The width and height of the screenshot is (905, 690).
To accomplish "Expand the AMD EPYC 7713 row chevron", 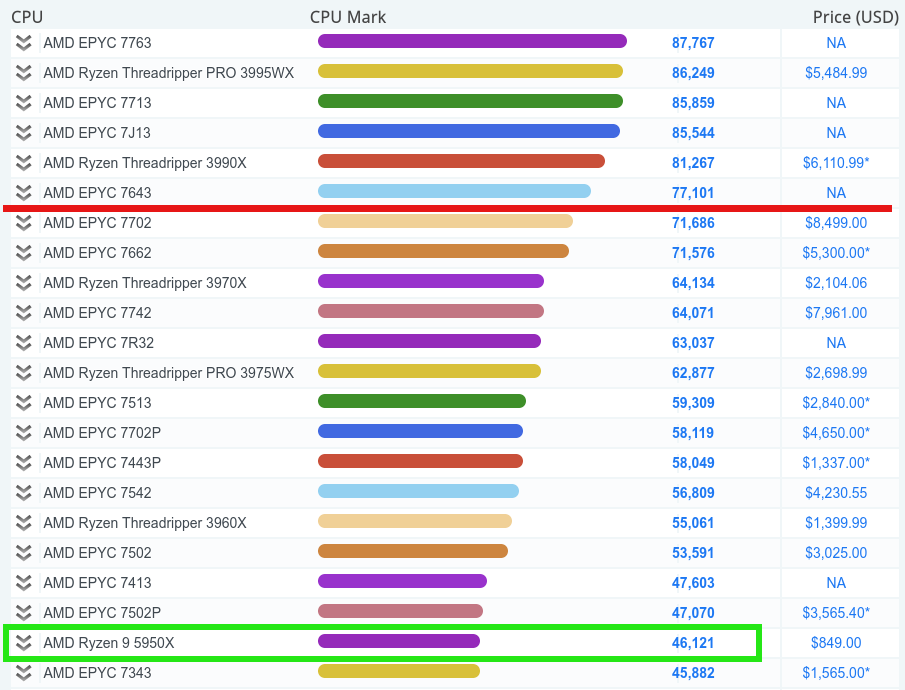I will [24, 103].
